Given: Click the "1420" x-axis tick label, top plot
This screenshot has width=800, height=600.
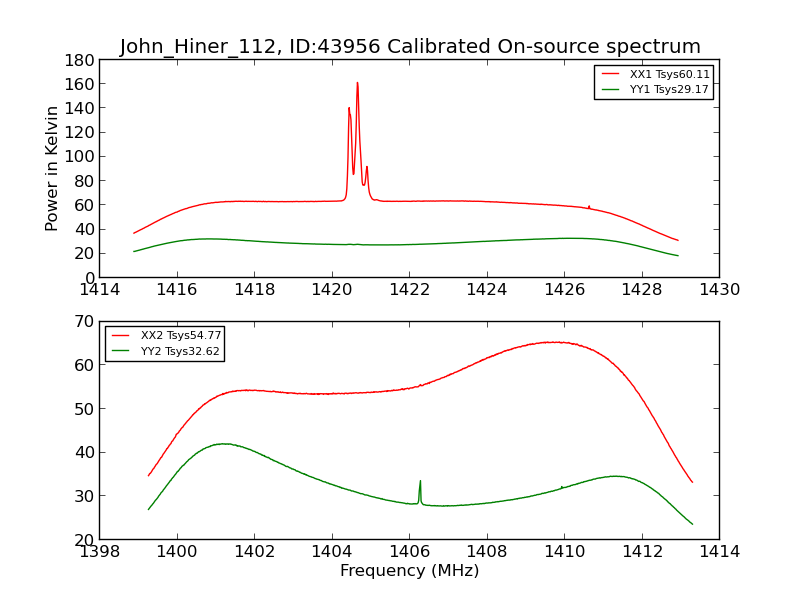Looking at the screenshot, I should pyautogui.click(x=332, y=290).
